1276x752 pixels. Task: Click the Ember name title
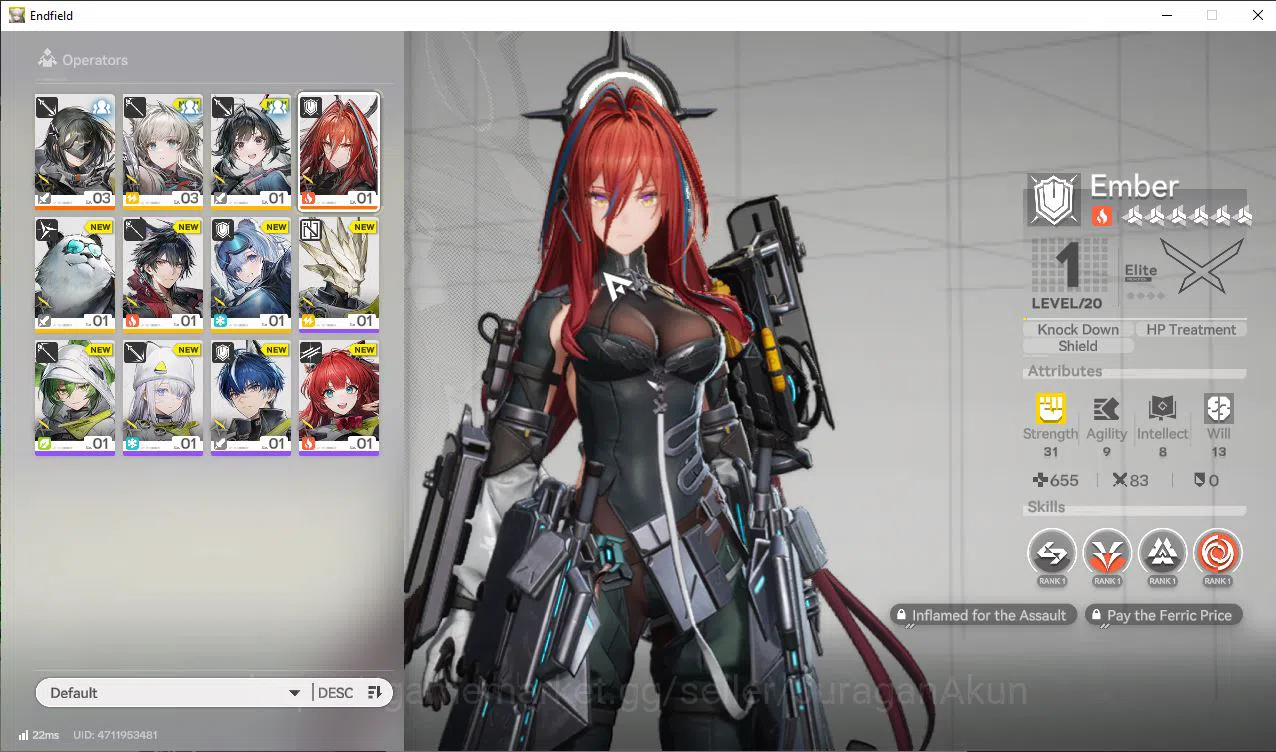tap(1134, 186)
